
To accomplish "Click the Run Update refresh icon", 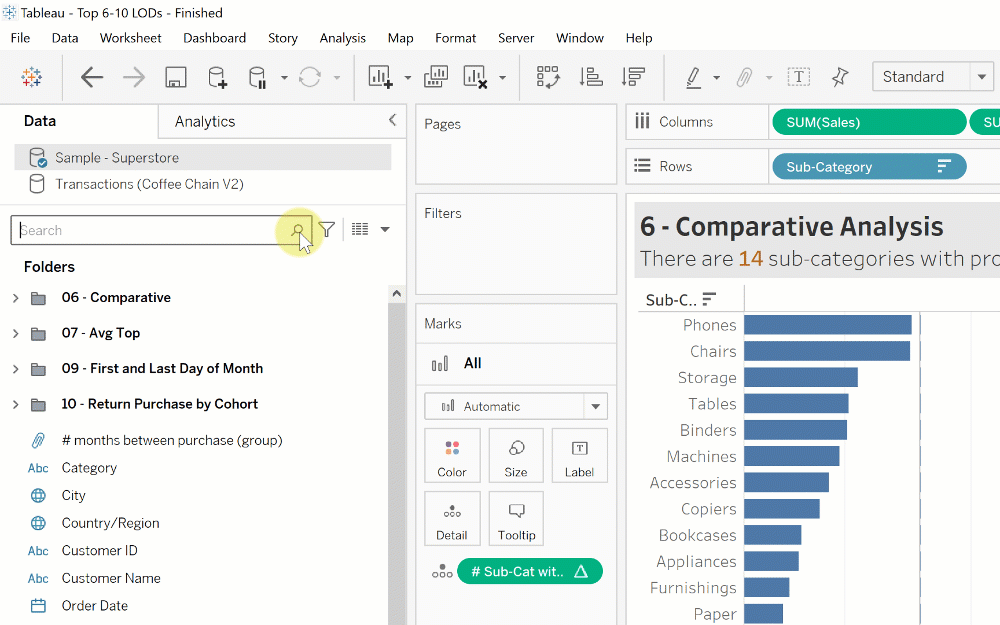I will click(309, 77).
